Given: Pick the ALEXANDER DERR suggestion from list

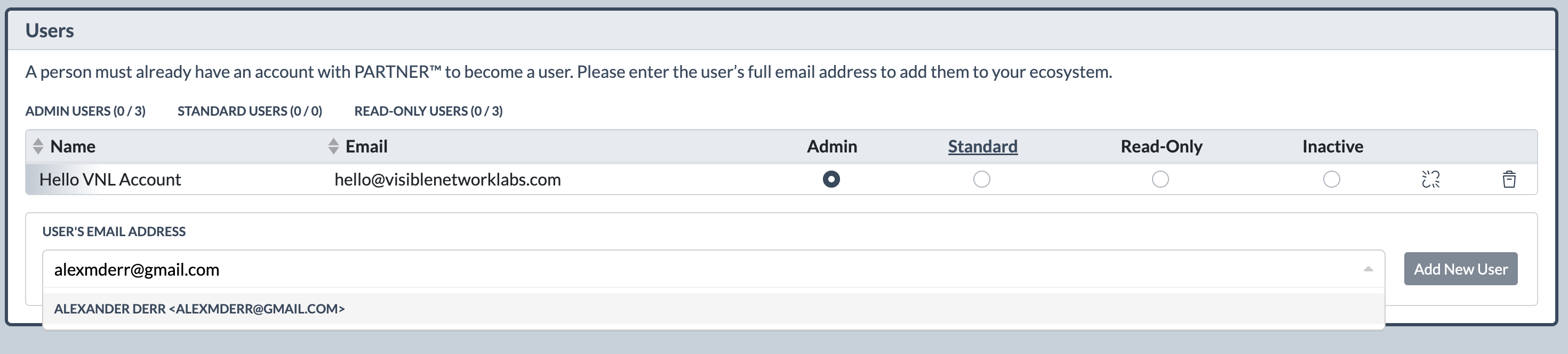Looking at the screenshot, I should [x=714, y=308].
